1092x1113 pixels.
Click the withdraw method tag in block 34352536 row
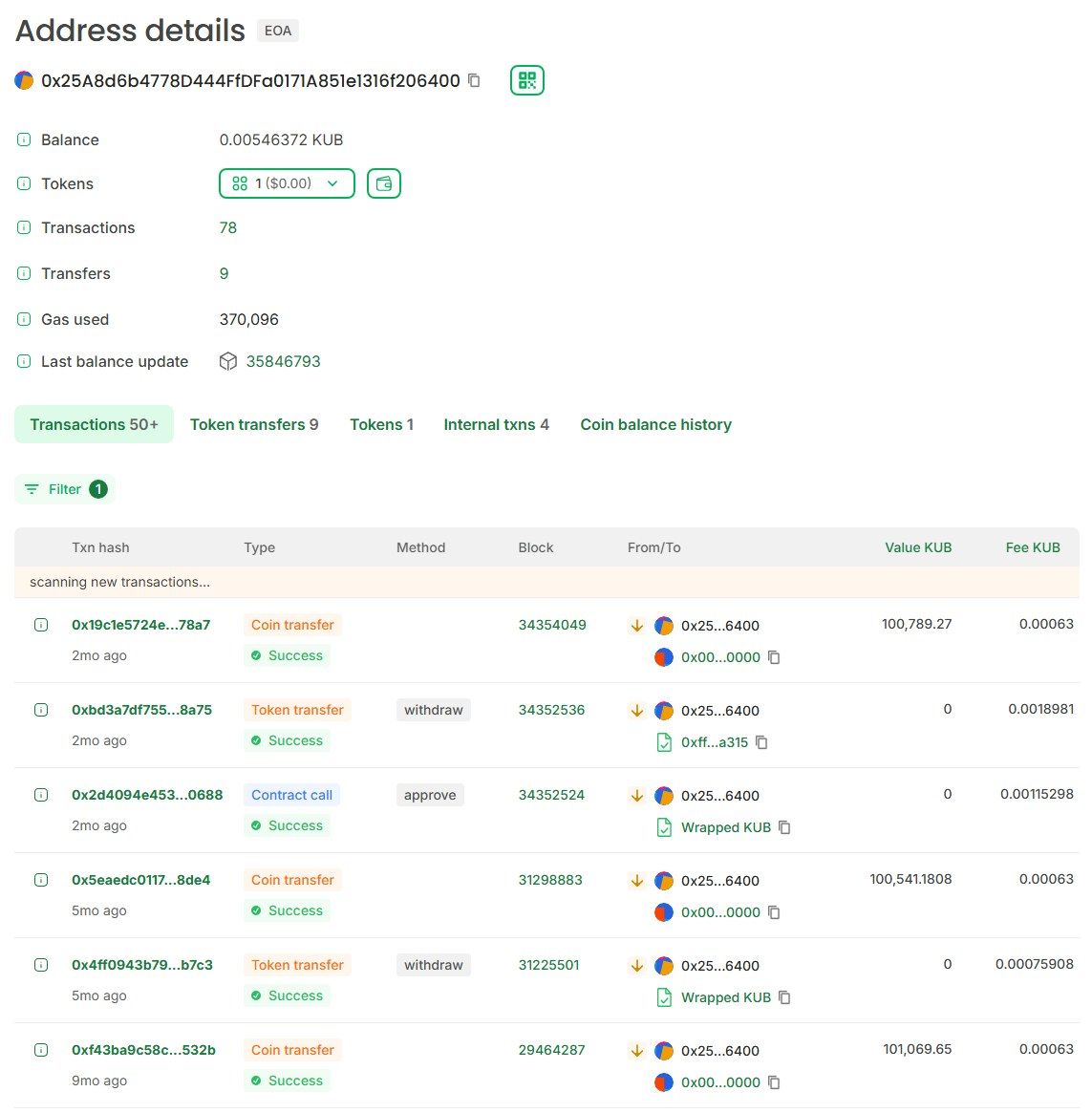[433, 710]
